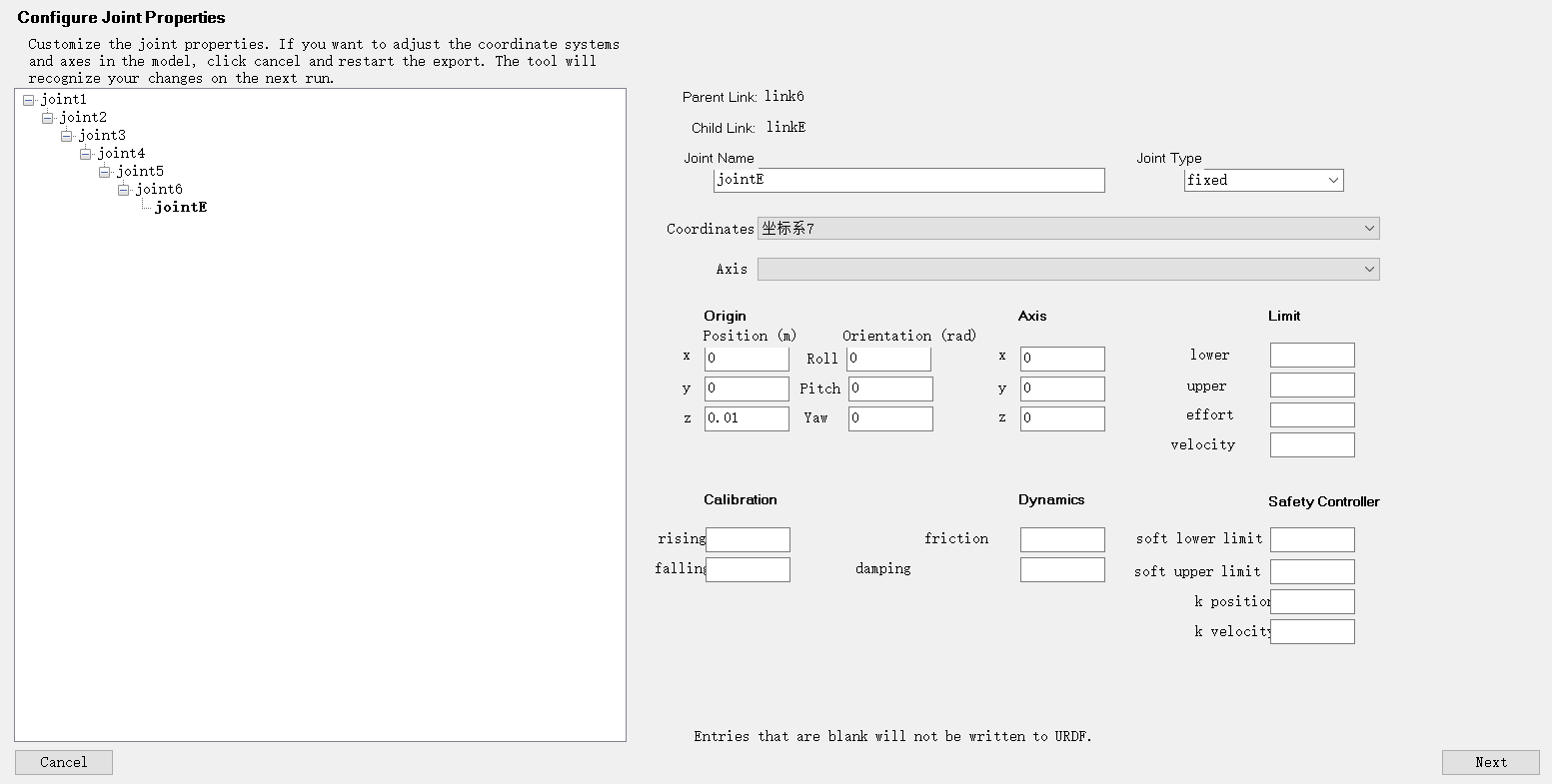Click the Joint Name text field
This screenshot has width=1552, height=784.
pos(909,180)
